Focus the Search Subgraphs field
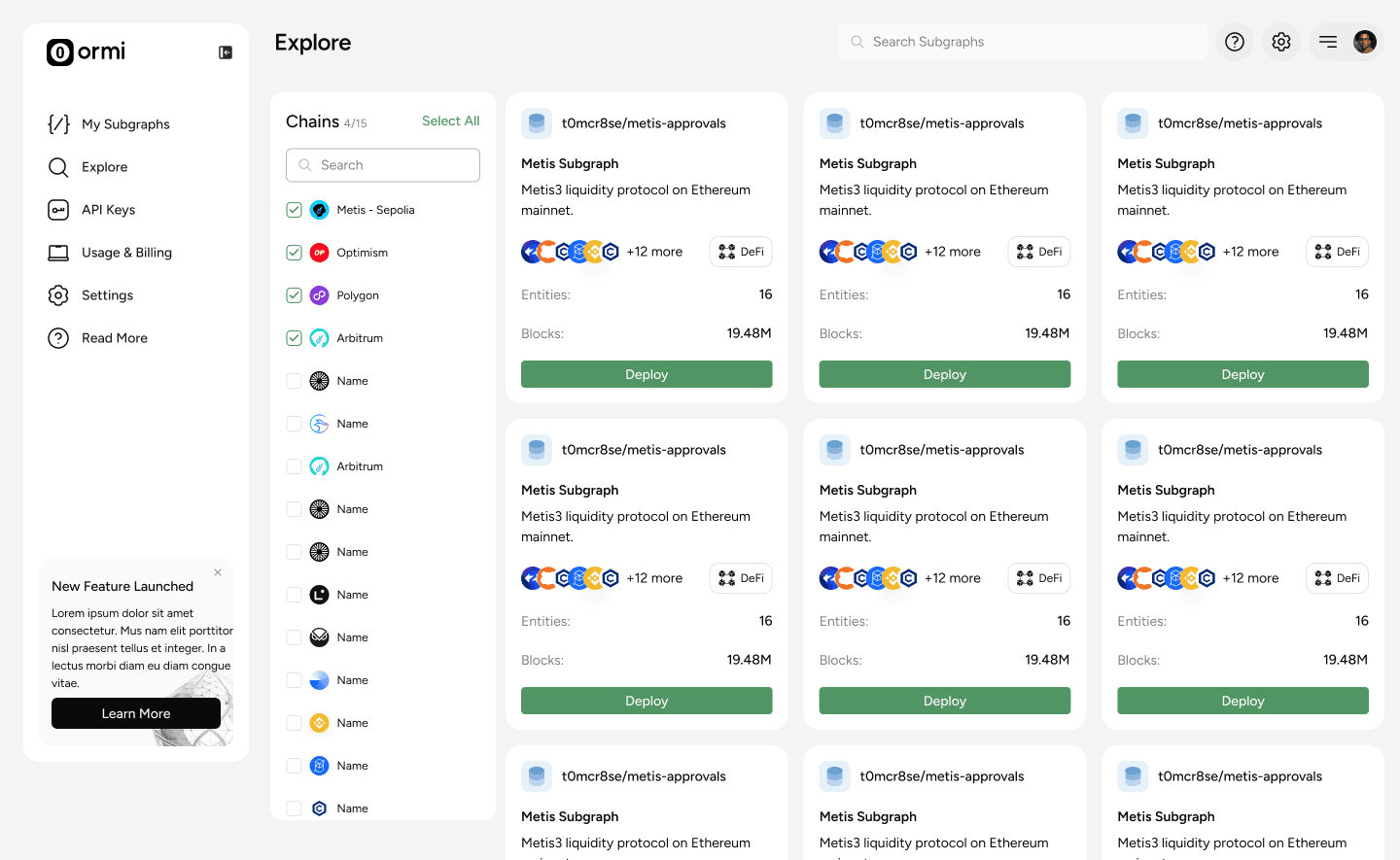 point(1023,42)
